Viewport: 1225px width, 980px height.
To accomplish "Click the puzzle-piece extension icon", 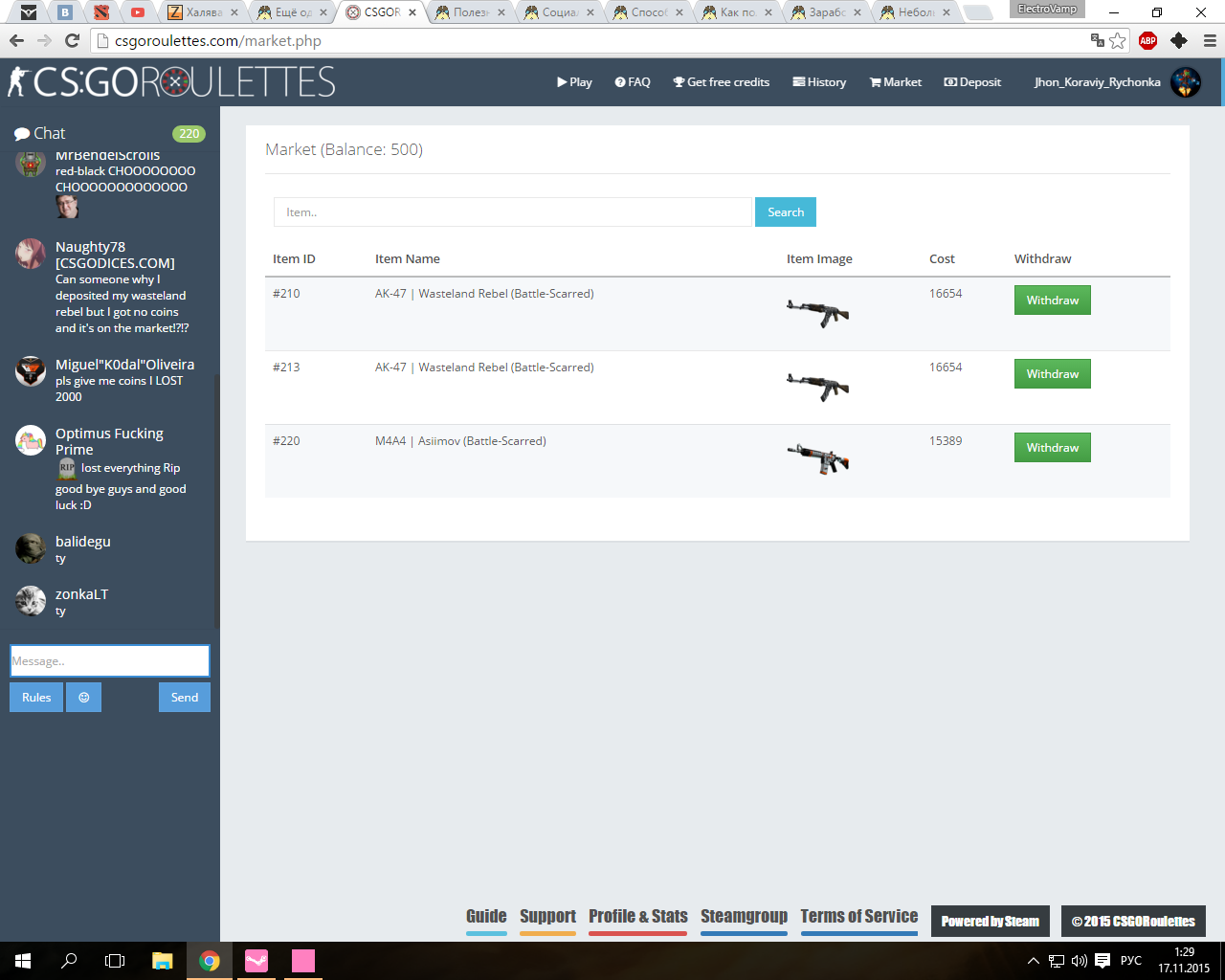I will pyautogui.click(x=1179, y=40).
